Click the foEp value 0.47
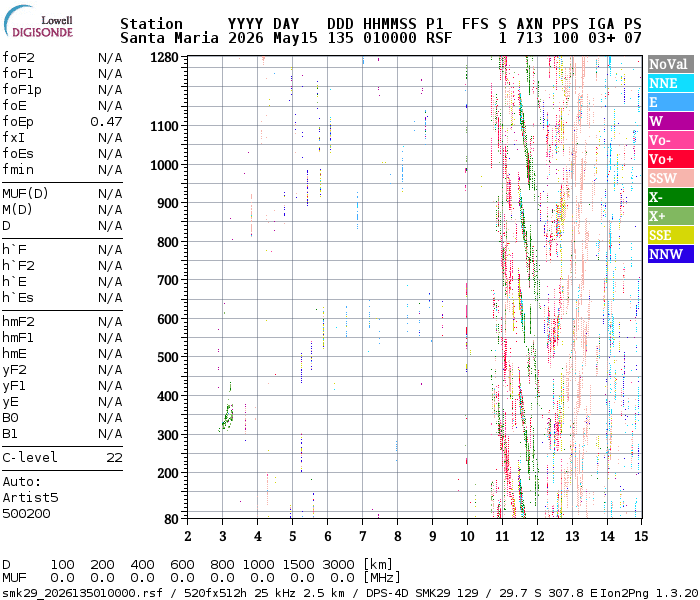700x600 pixels. coord(106,121)
